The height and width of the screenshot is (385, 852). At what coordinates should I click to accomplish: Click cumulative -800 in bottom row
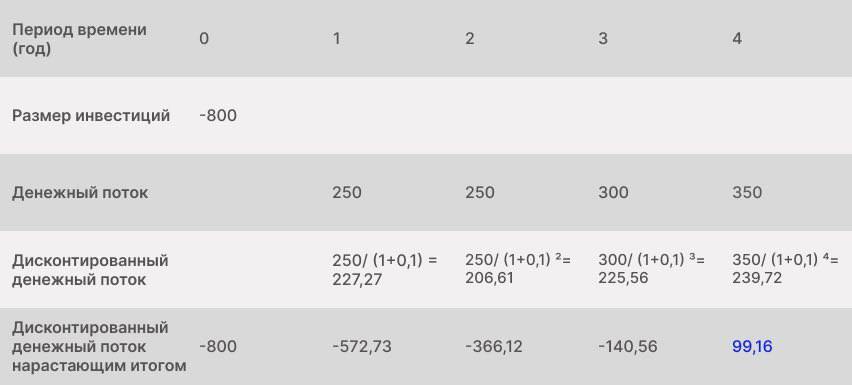pyautogui.click(x=218, y=346)
